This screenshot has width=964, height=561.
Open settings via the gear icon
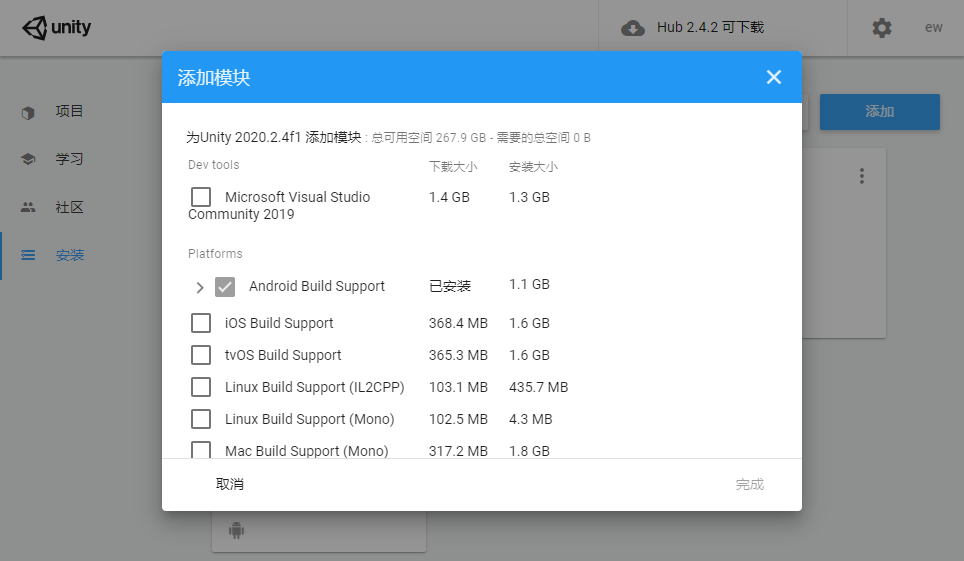[x=882, y=28]
